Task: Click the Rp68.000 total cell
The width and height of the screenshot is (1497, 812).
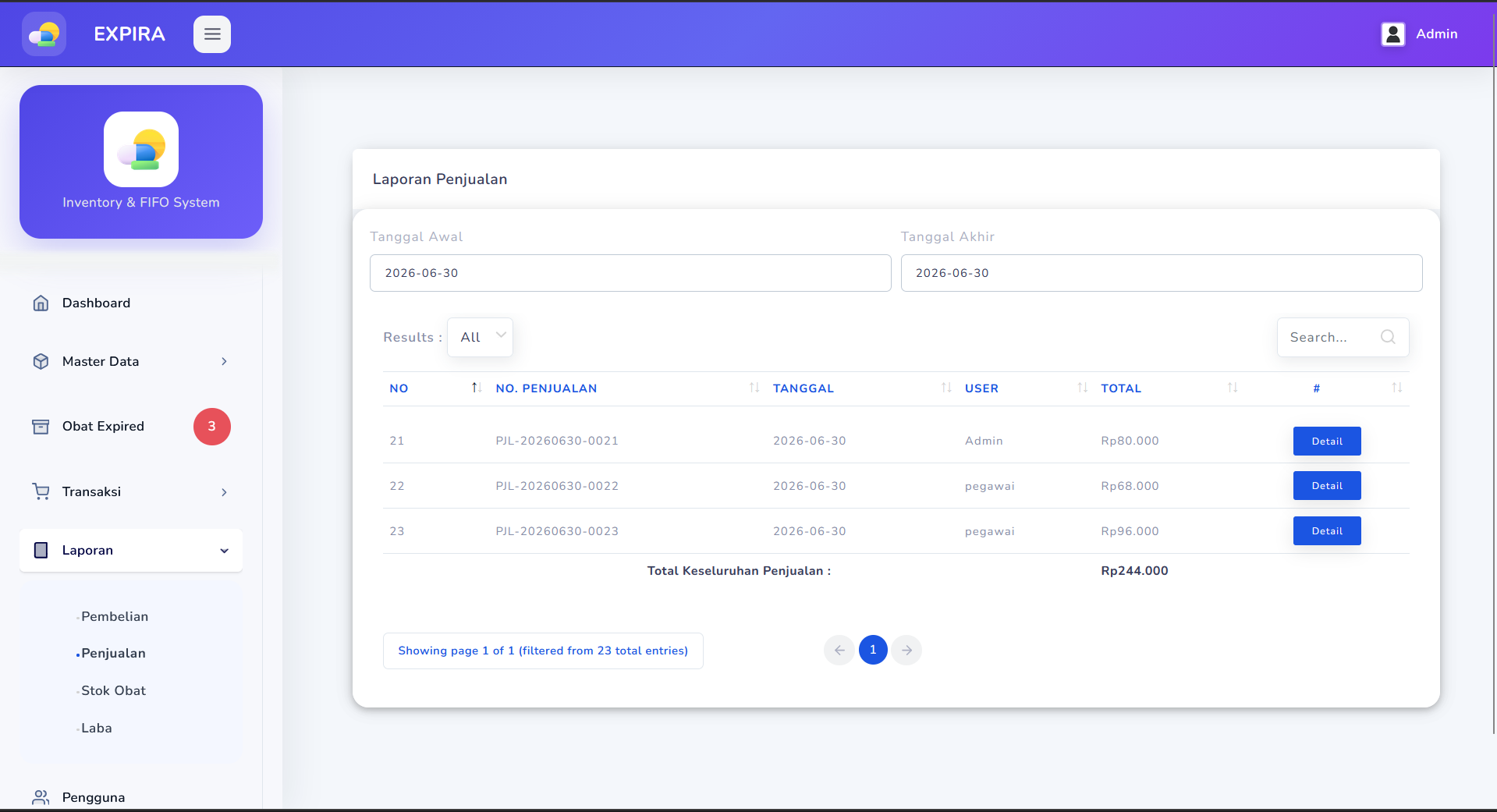Action: click(x=1130, y=486)
